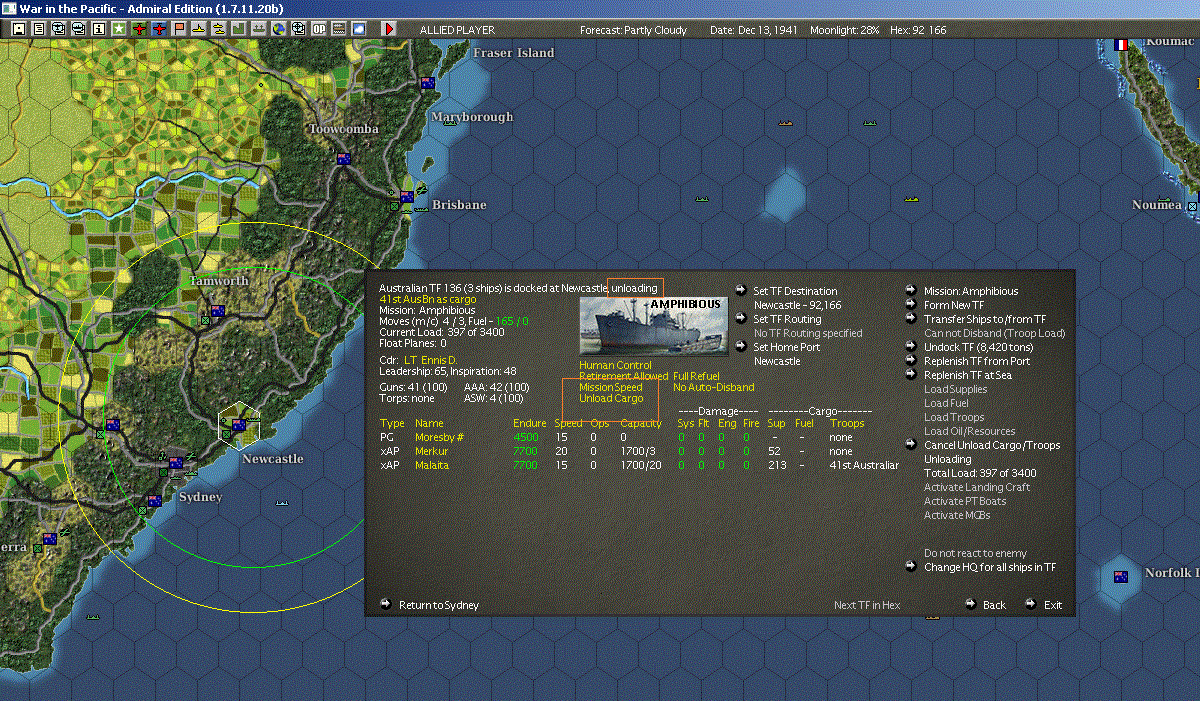Click Set TF Destination
The height and width of the screenshot is (701, 1200).
[x=795, y=292]
